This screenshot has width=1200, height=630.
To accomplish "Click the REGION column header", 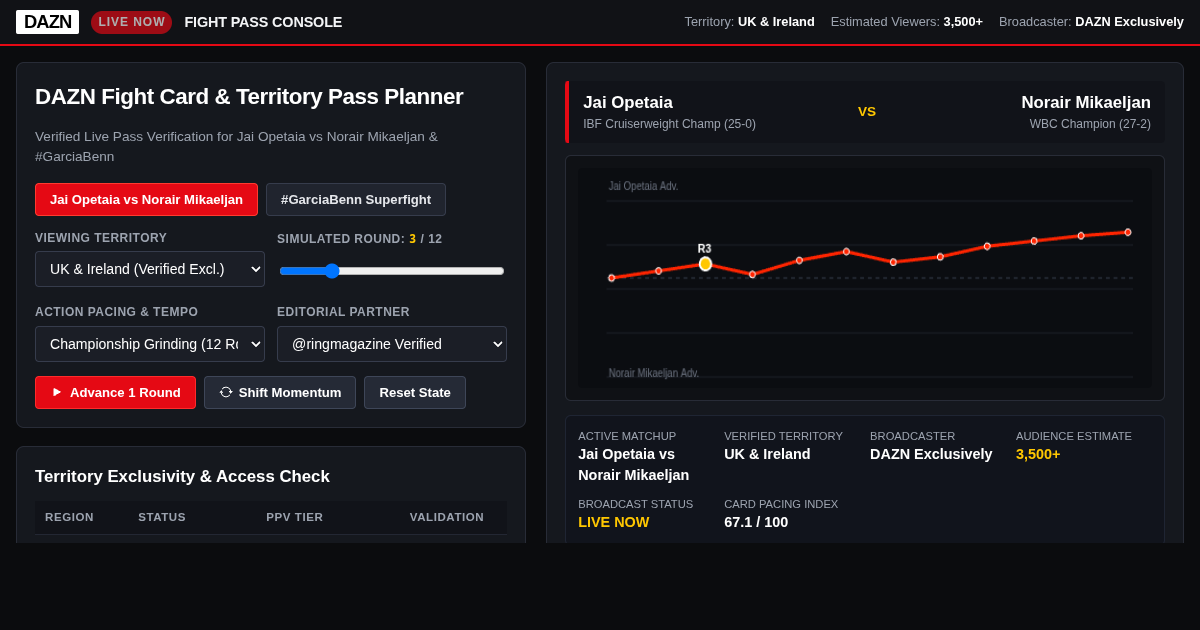I will click(69, 517).
